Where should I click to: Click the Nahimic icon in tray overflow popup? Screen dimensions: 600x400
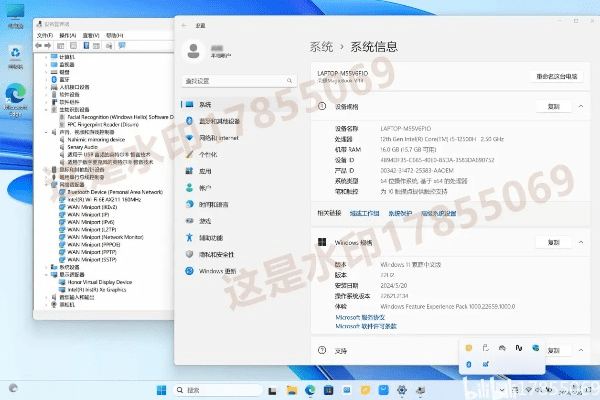519,348
